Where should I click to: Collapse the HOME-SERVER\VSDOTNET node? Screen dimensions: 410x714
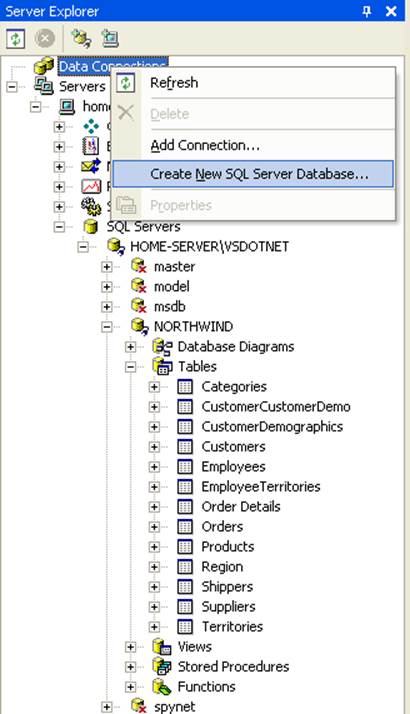click(83, 246)
